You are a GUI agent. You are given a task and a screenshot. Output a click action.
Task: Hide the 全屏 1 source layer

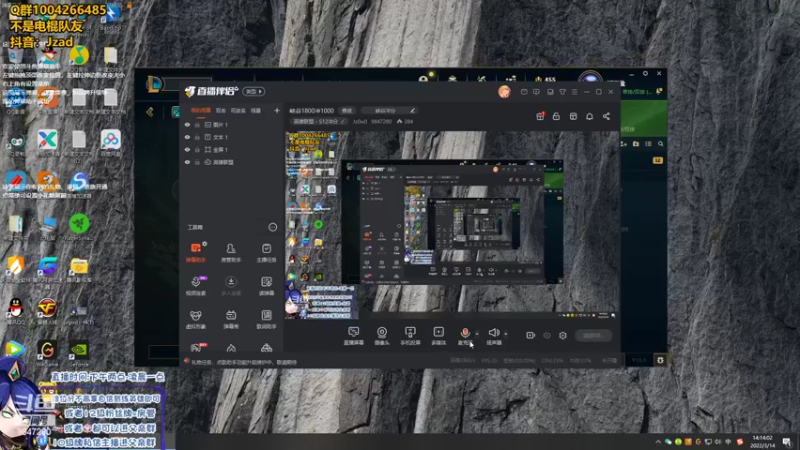pos(187,149)
